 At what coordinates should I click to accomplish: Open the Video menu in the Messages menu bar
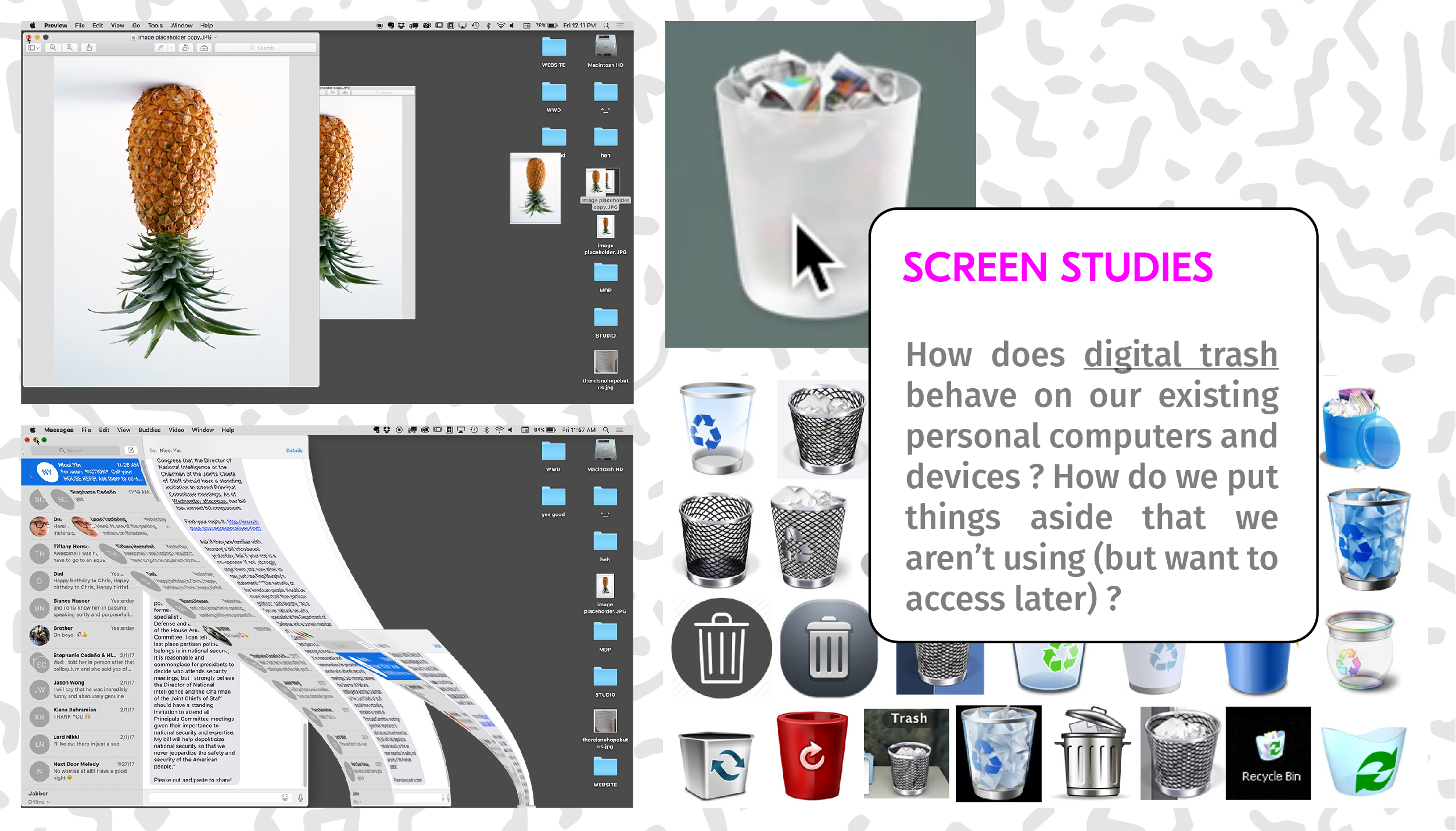click(x=176, y=430)
